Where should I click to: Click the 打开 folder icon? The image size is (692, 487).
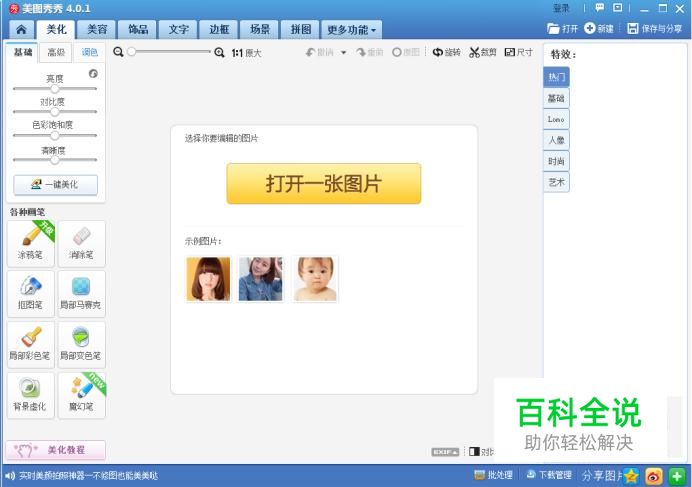point(553,29)
